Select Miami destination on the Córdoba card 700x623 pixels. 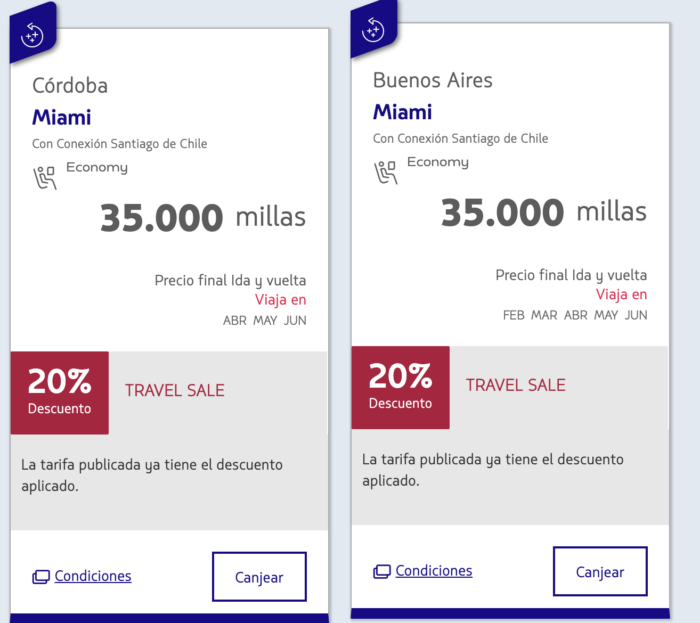click(x=62, y=117)
